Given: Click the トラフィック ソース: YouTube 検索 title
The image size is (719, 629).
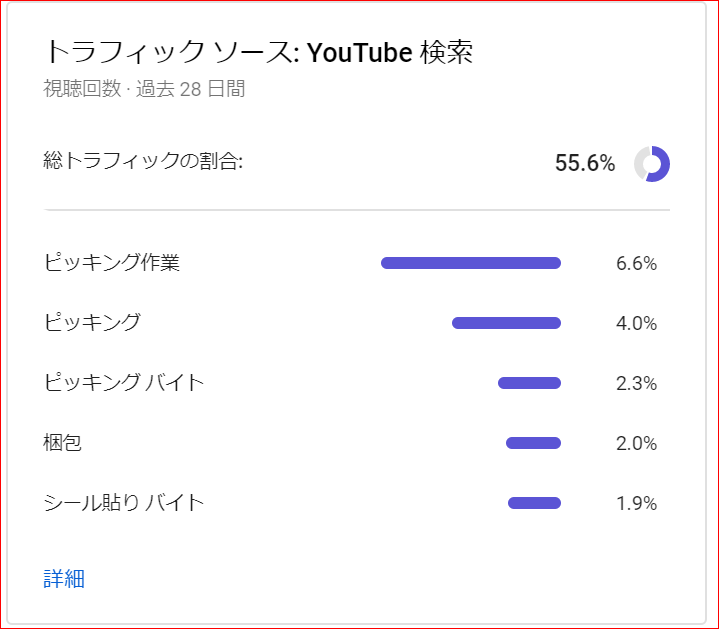Looking at the screenshot, I should 259,52.
